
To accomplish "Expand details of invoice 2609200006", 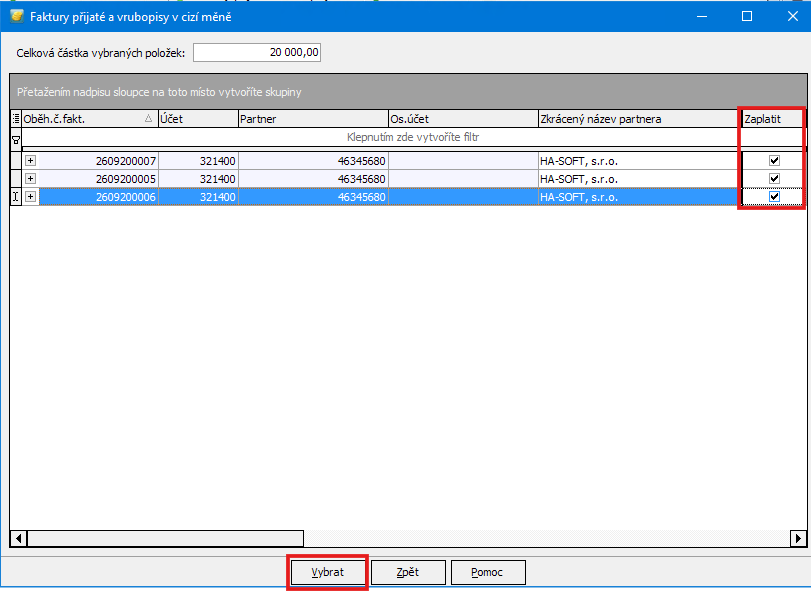I will click(x=30, y=197).
